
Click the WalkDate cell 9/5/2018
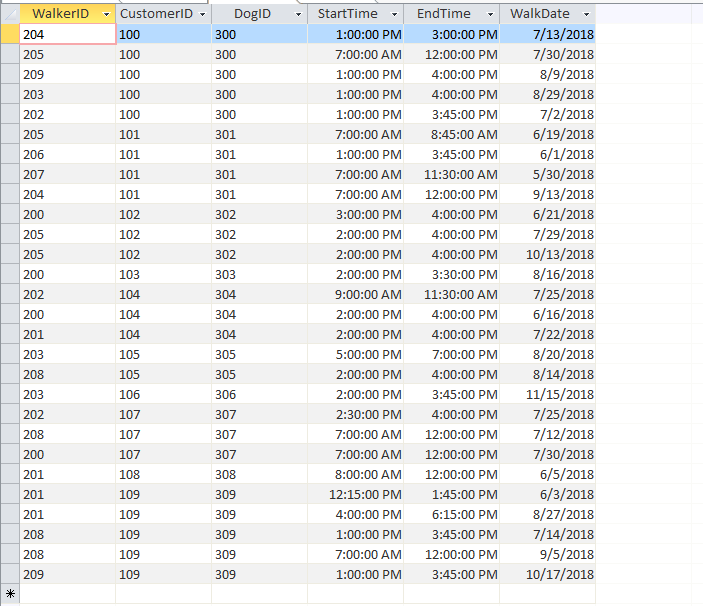[547, 554]
